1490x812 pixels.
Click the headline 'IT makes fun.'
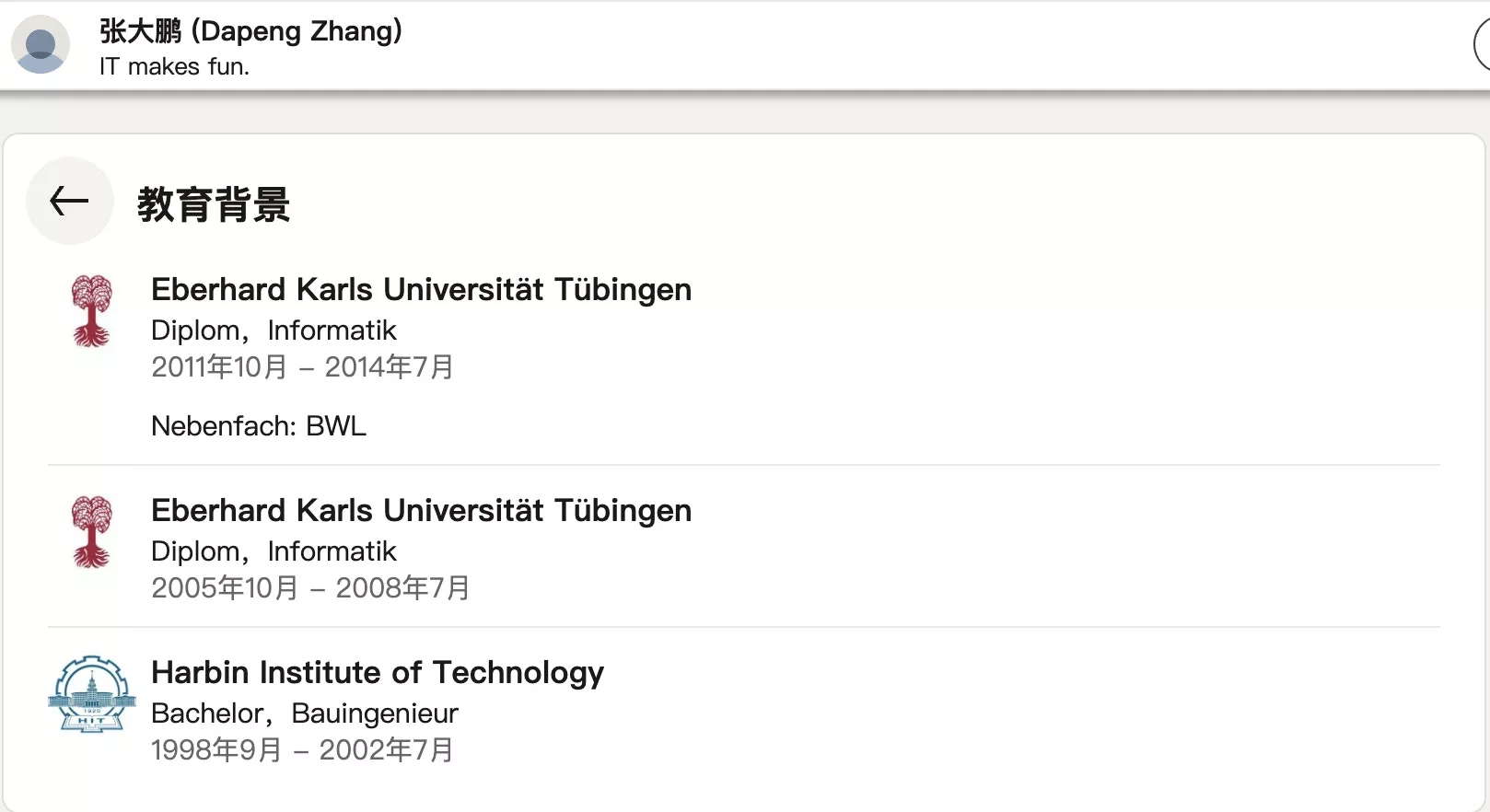(x=174, y=66)
